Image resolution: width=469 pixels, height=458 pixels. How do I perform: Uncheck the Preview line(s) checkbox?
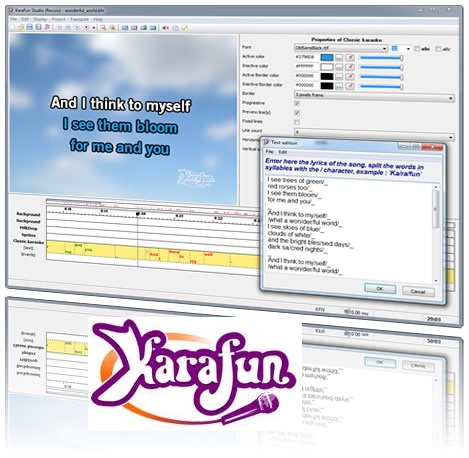coord(297,113)
